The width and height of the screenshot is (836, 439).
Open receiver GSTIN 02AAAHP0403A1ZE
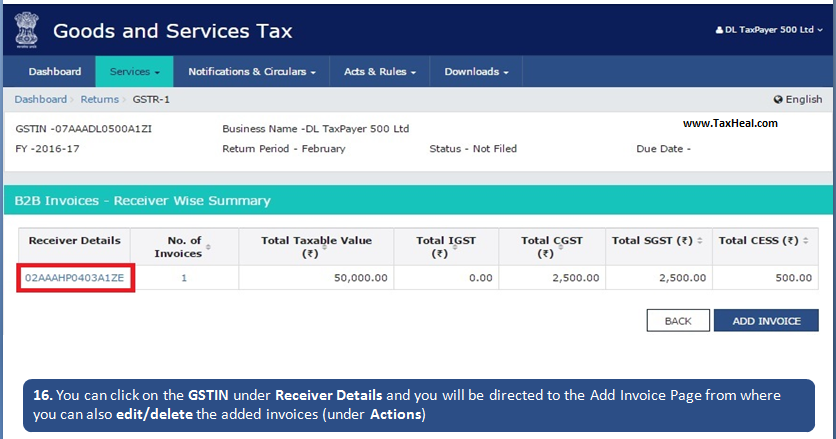(75, 278)
